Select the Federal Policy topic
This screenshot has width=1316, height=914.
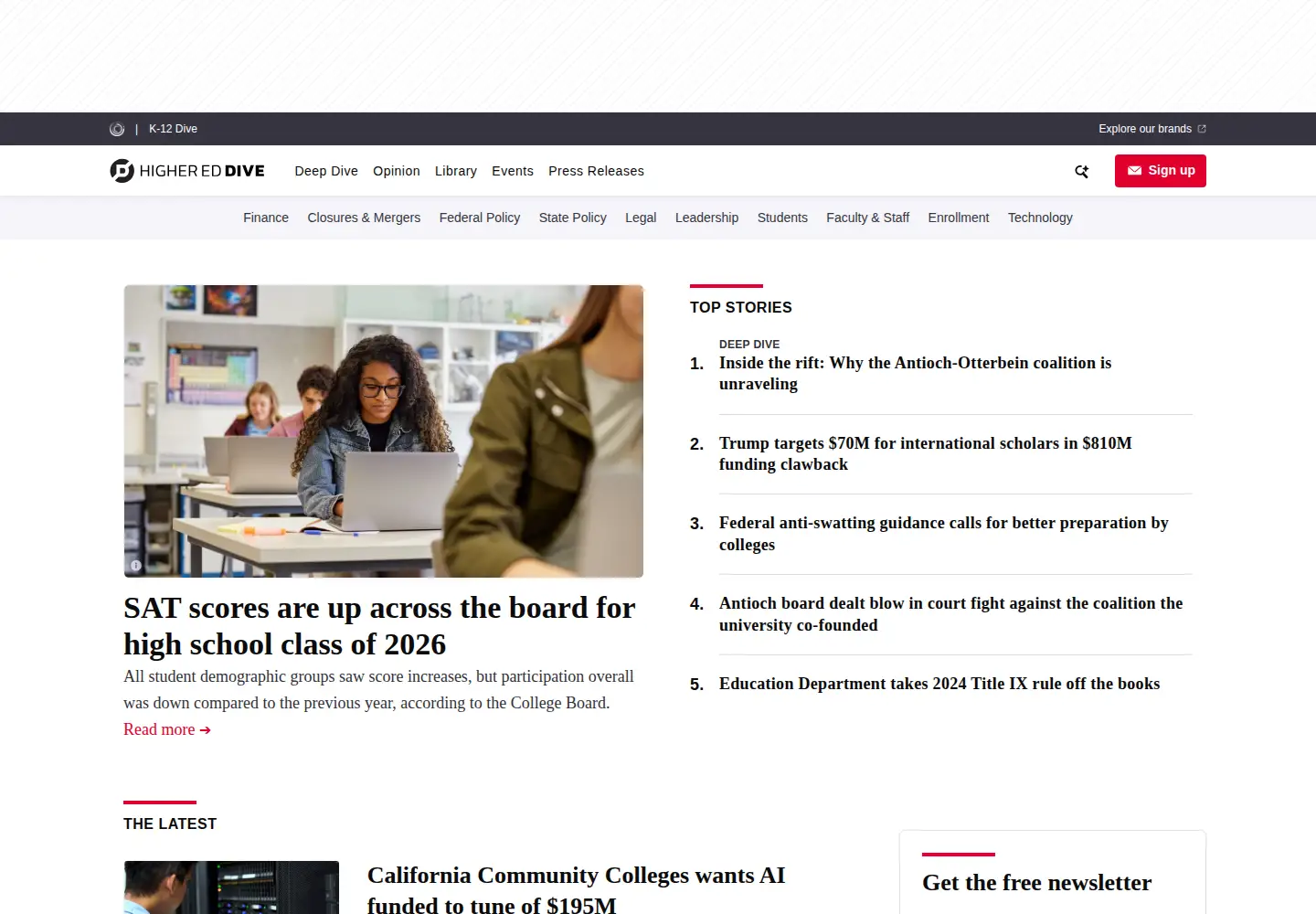pyautogui.click(x=480, y=218)
